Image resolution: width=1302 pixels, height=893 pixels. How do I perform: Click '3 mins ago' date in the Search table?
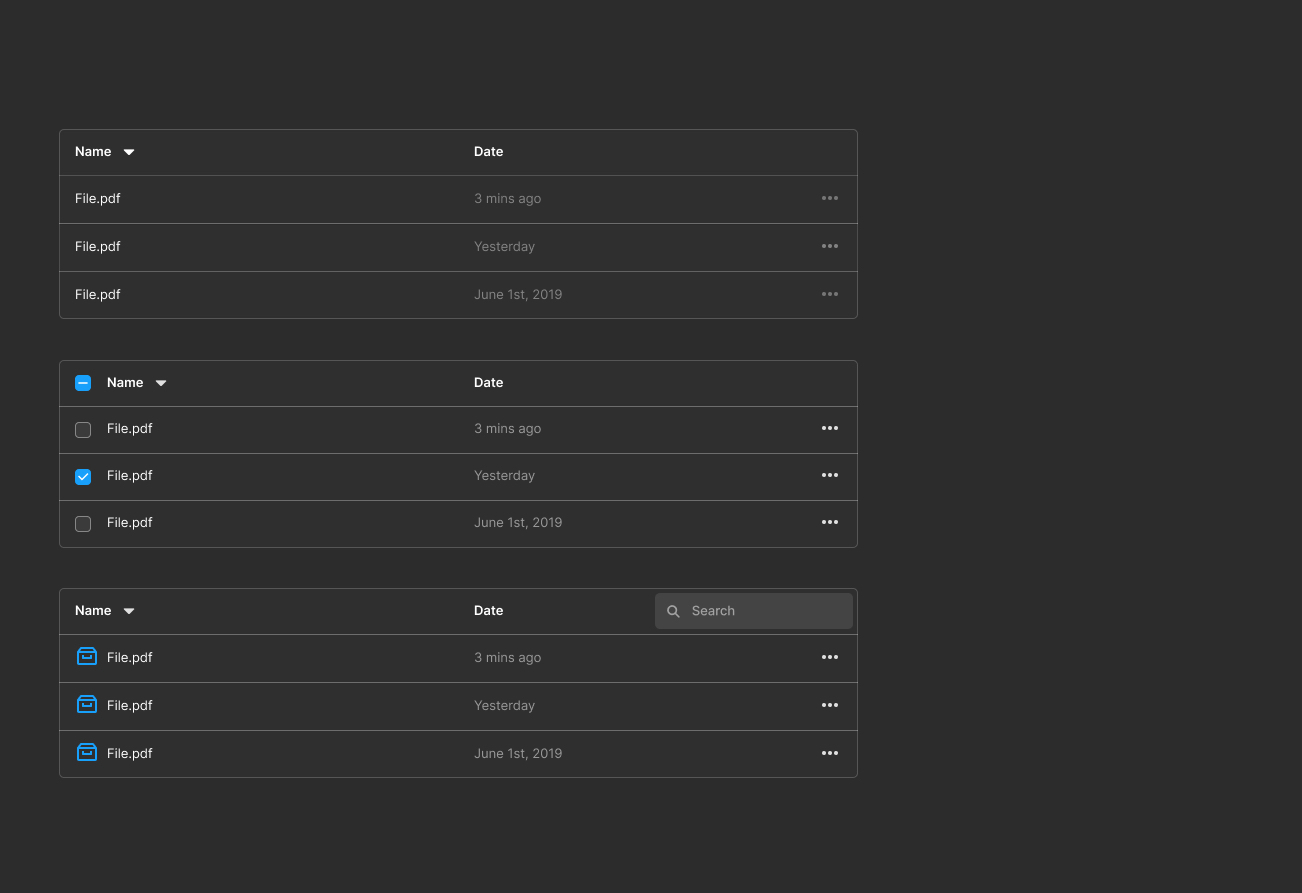click(x=507, y=658)
